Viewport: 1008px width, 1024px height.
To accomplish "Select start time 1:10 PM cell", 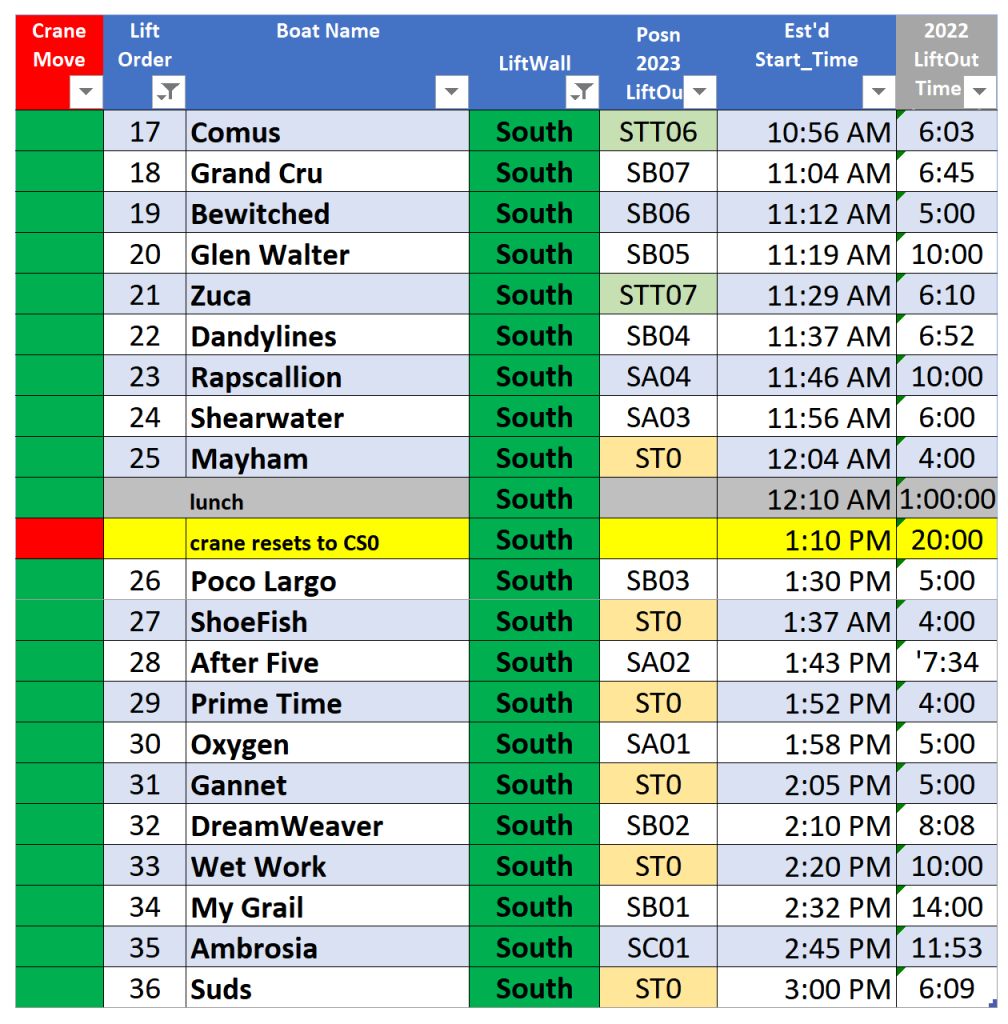I will tap(807, 539).
